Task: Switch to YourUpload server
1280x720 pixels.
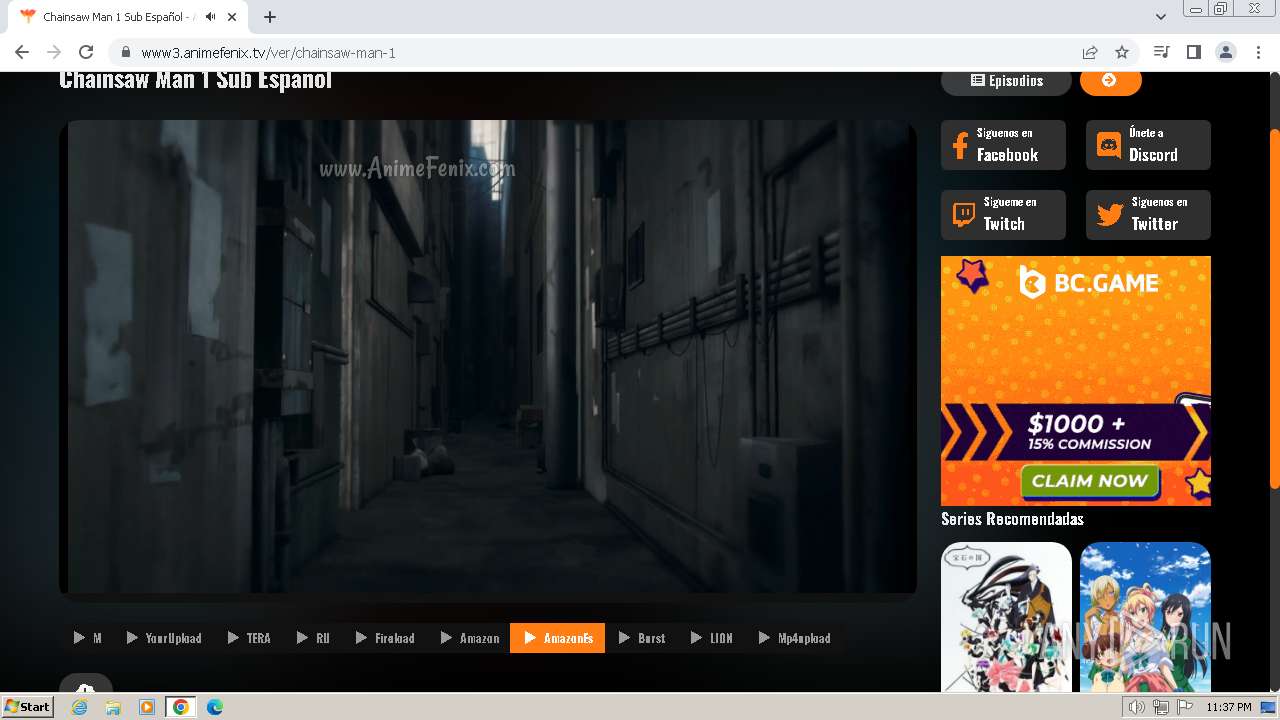Action: 163,638
